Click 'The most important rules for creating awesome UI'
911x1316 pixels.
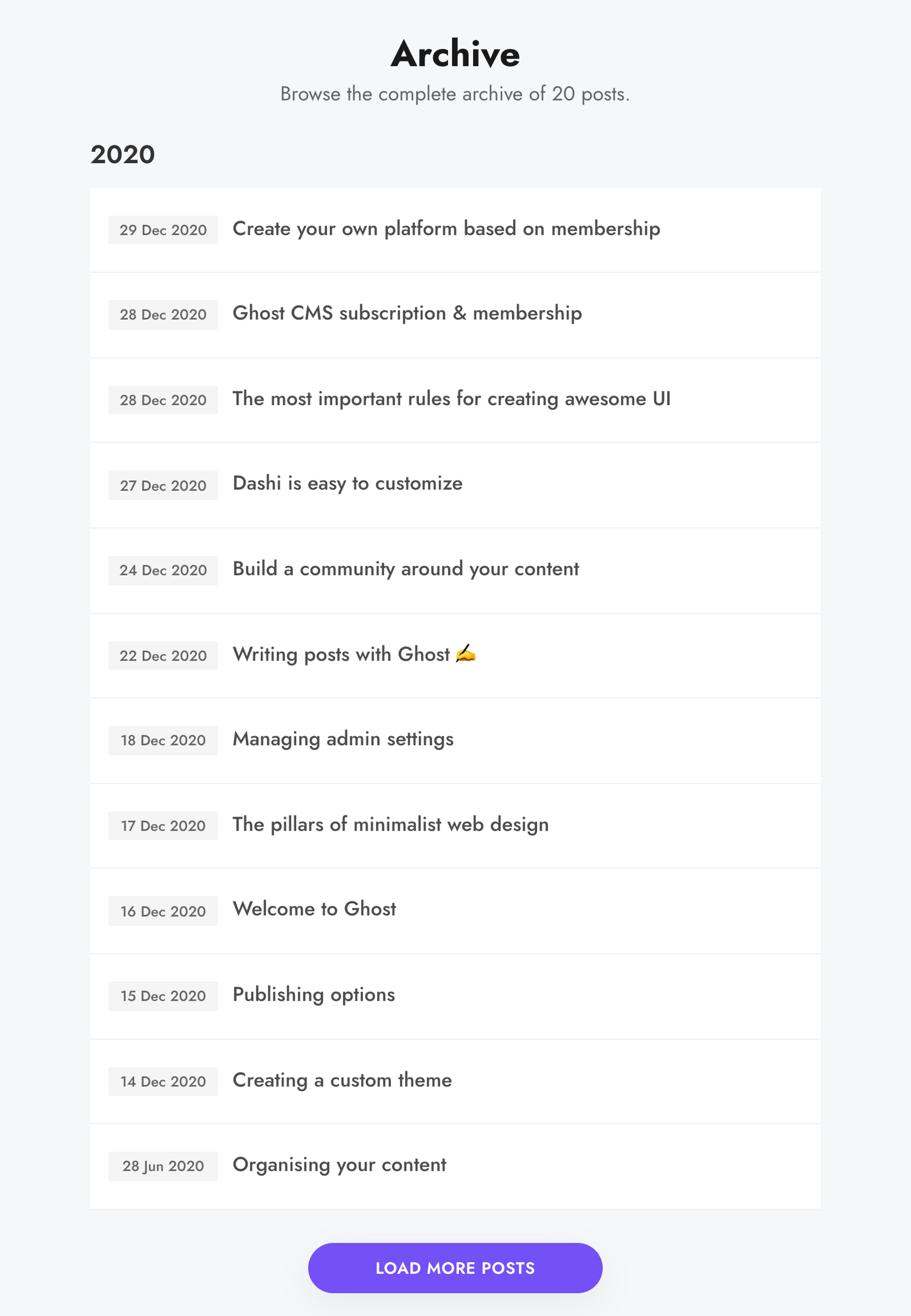pyautogui.click(x=450, y=399)
